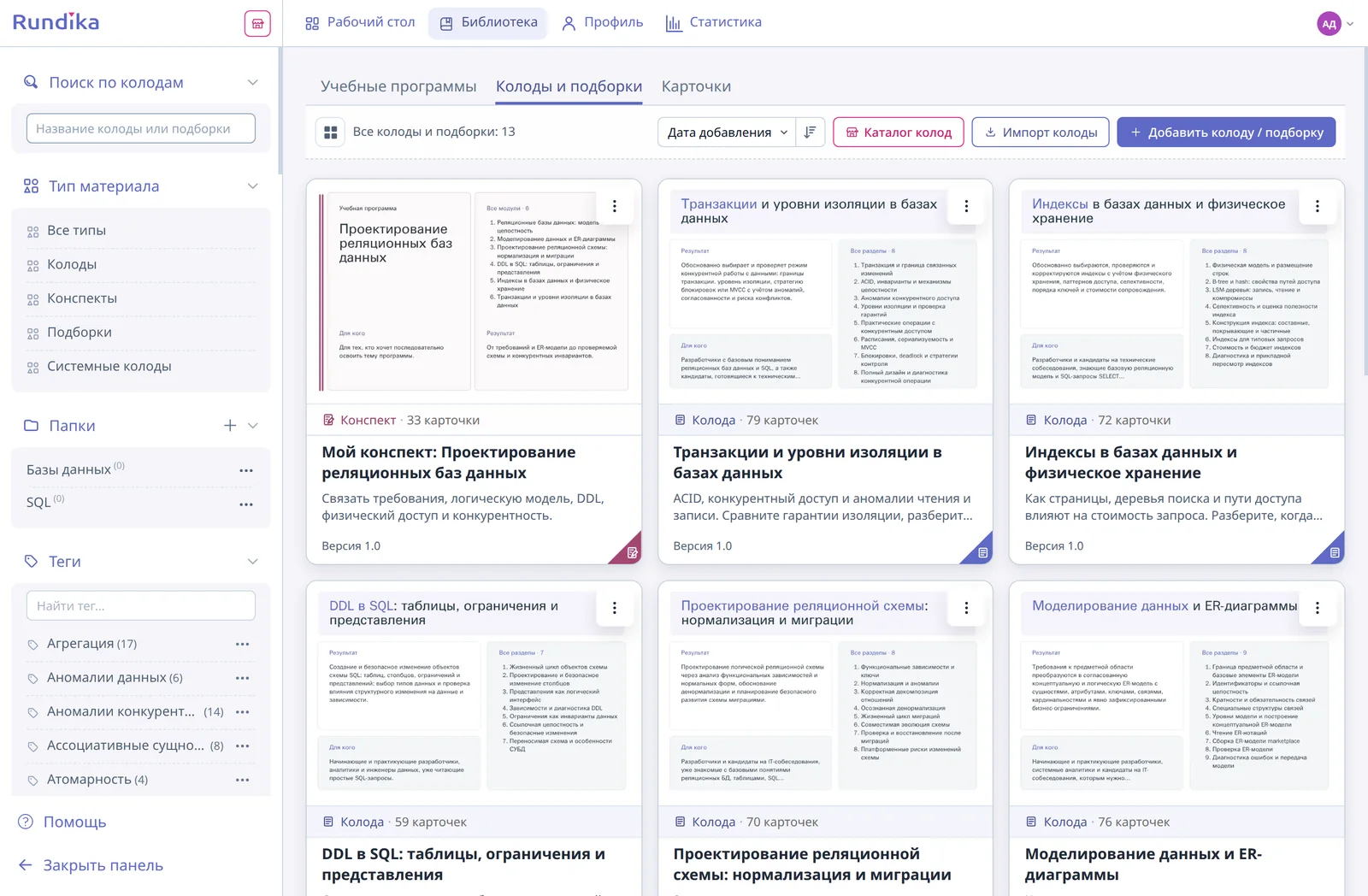Open the Дата добавления sort dropdown
1368x896 pixels.
(x=727, y=133)
